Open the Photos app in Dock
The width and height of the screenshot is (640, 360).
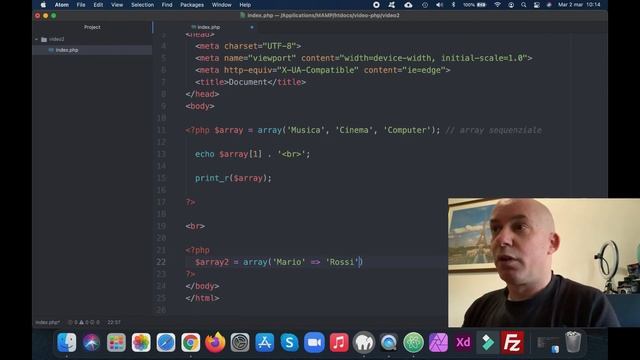pos(141,342)
